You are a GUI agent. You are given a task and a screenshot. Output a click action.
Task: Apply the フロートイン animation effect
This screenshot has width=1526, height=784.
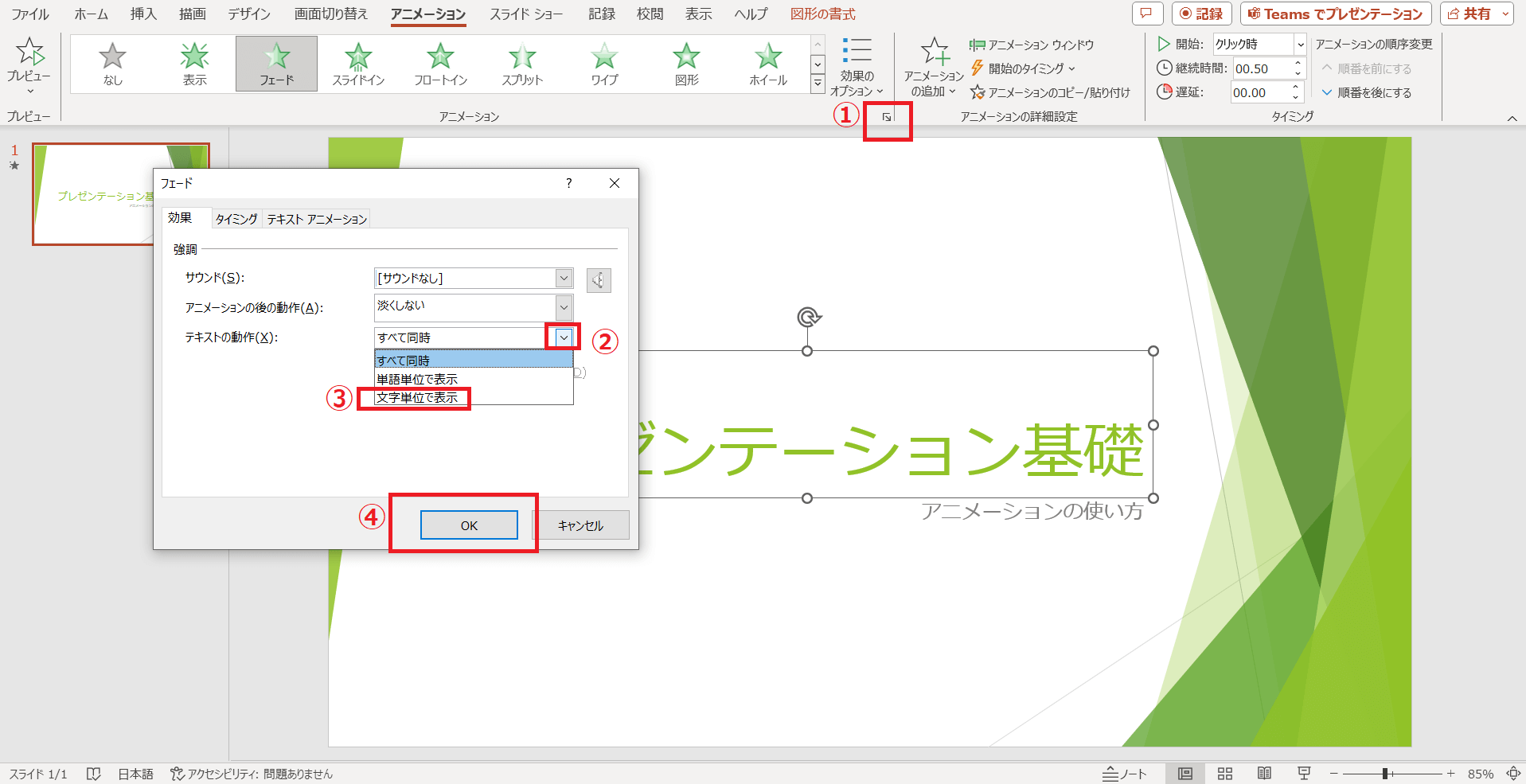click(x=440, y=64)
